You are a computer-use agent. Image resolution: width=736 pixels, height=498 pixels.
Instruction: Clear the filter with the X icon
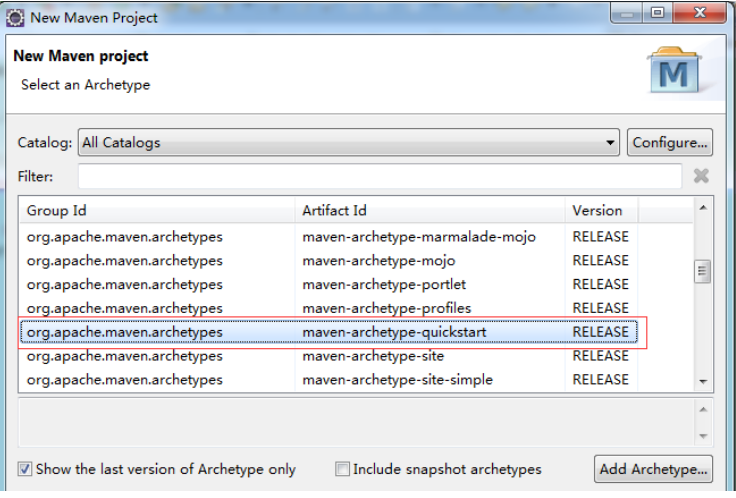click(701, 176)
